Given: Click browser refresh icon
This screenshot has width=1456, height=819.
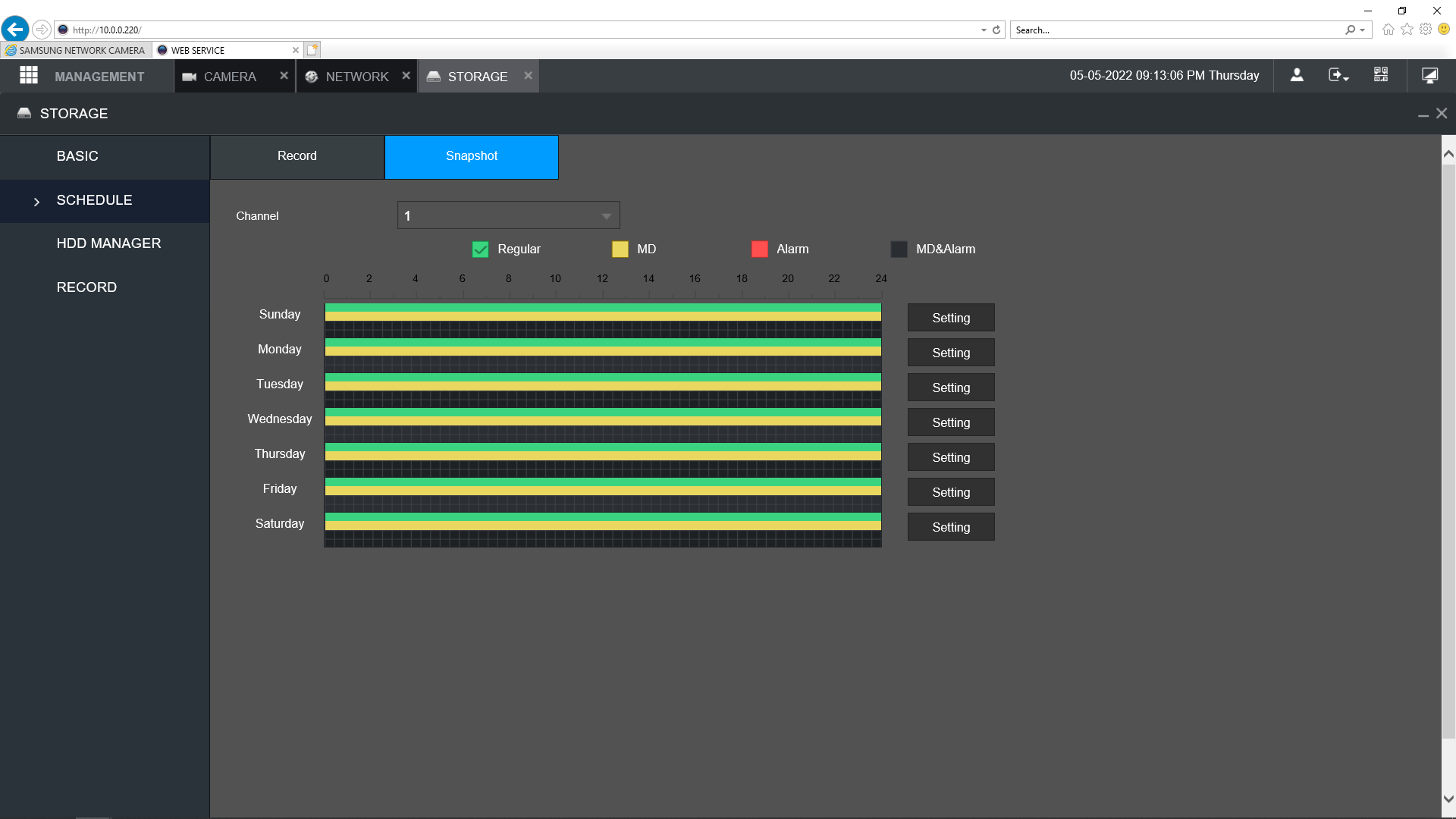Looking at the screenshot, I should pyautogui.click(x=996, y=30).
